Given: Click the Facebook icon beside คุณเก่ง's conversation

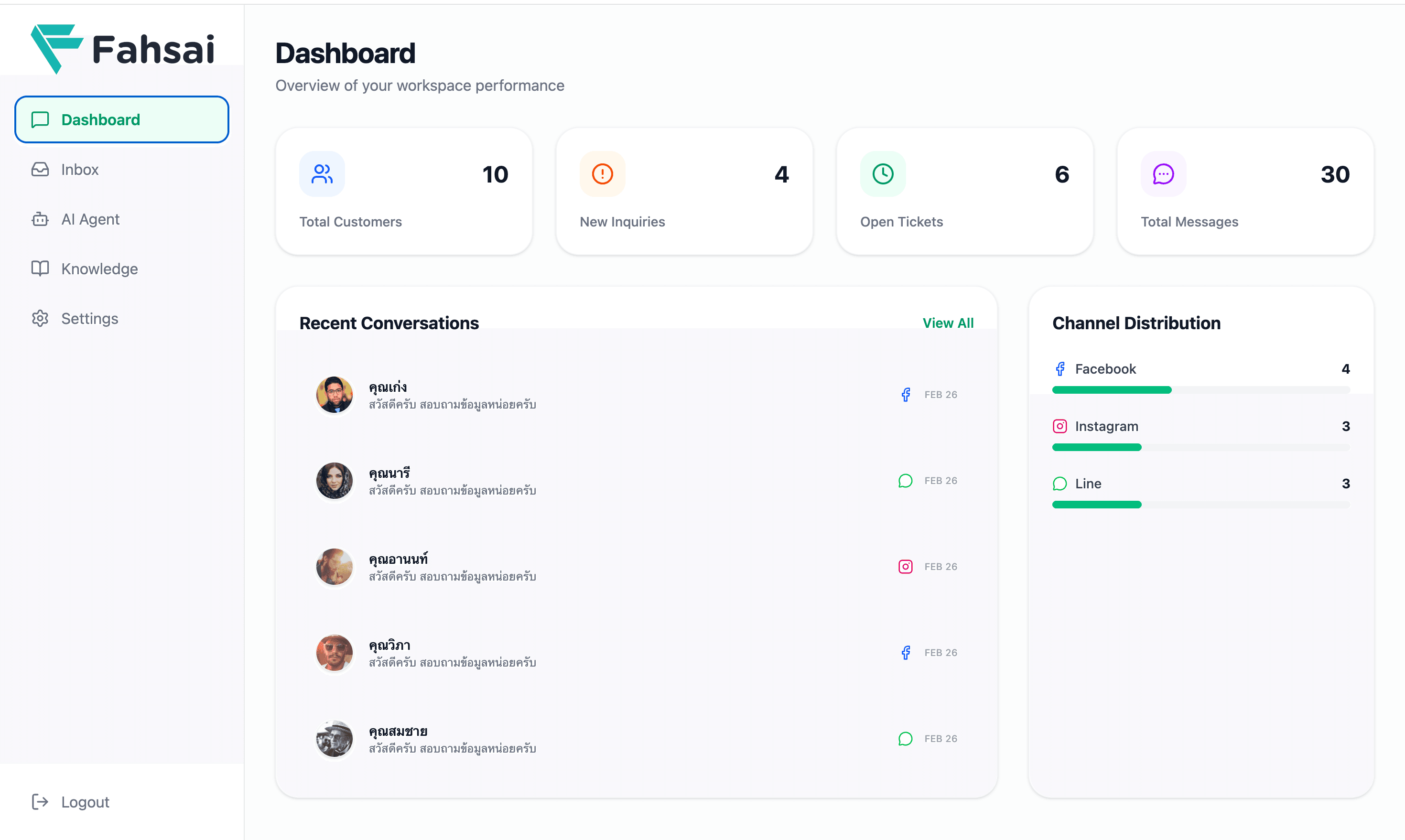Looking at the screenshot, I should click(906, 394).
